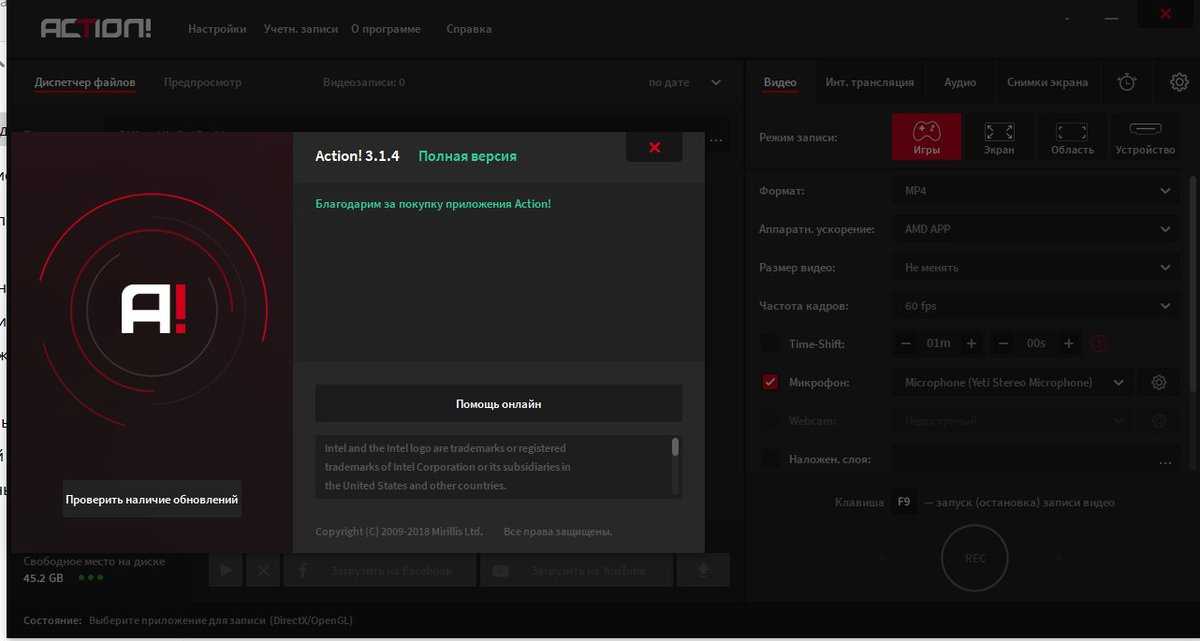Play the selected recording
Image resolution: width=1200 pixels, height=641 pixels.
tap(226, 570)
